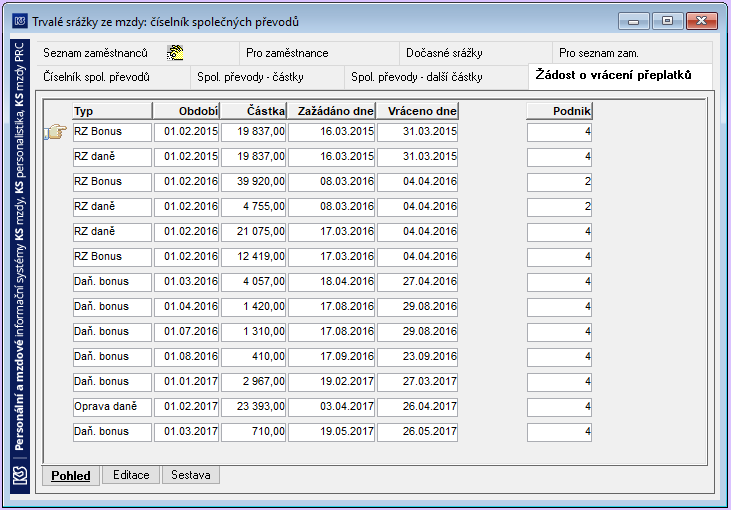The height and width of the screenshot is (510, 731).
Task: Click amount field 1 310,00
Action: tap(253, 332)
